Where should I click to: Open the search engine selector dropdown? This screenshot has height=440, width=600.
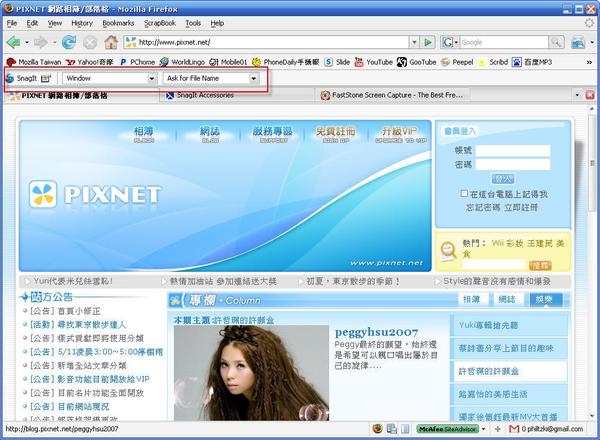point(450,42)
